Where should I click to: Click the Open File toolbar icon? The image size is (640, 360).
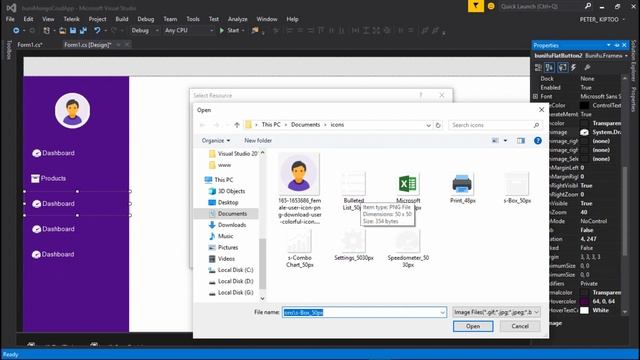(62, 31)
